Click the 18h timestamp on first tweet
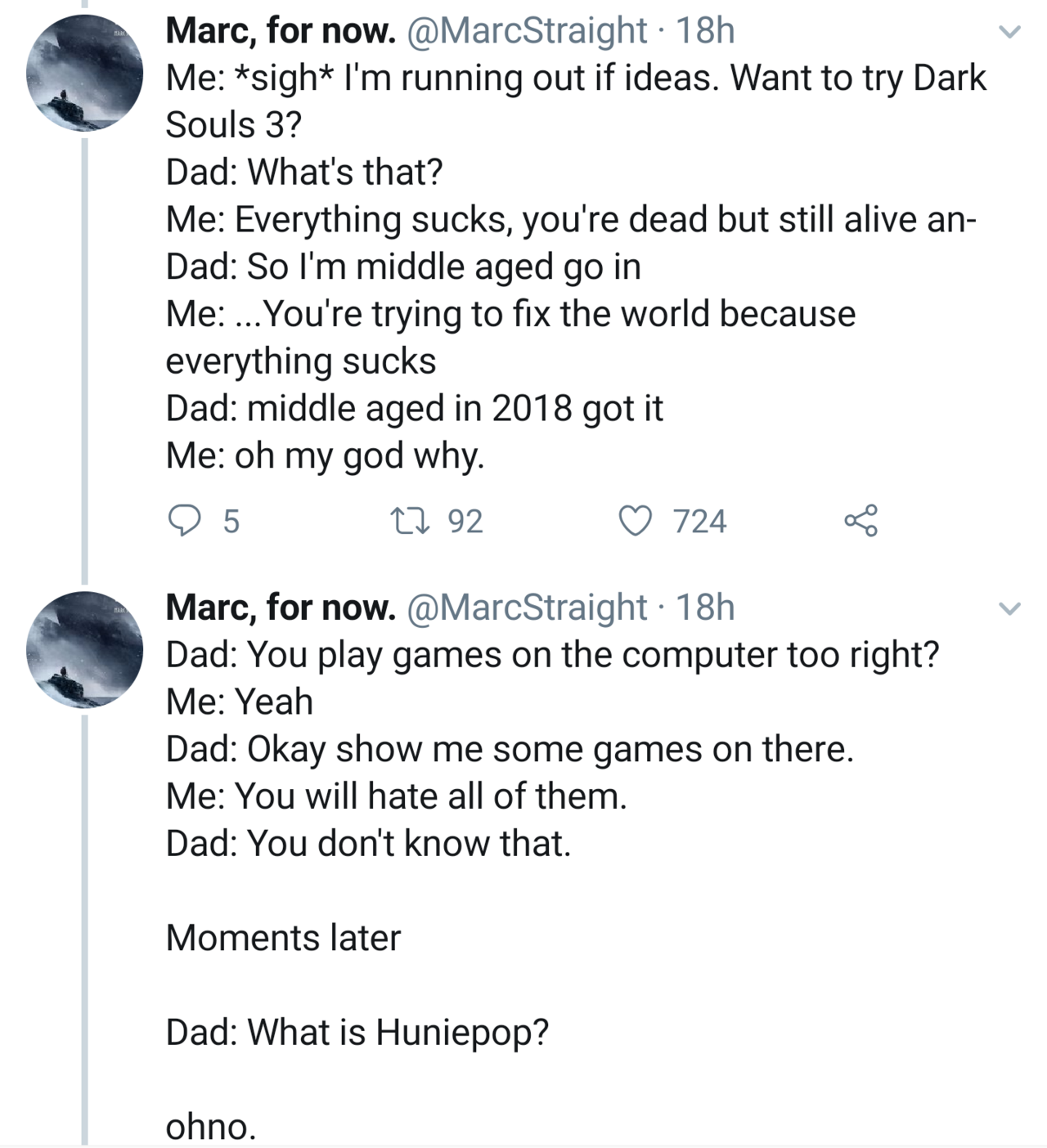 (706, 31)
